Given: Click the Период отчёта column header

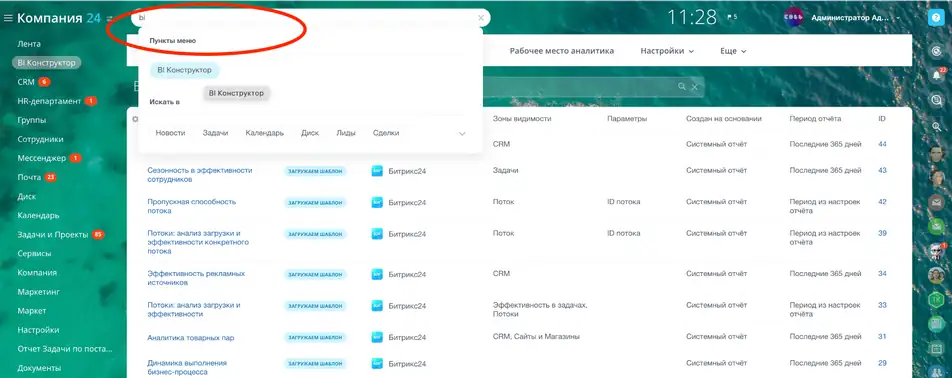Looking at the screenshot, I should pyautogui.click(x=815, y=119).
